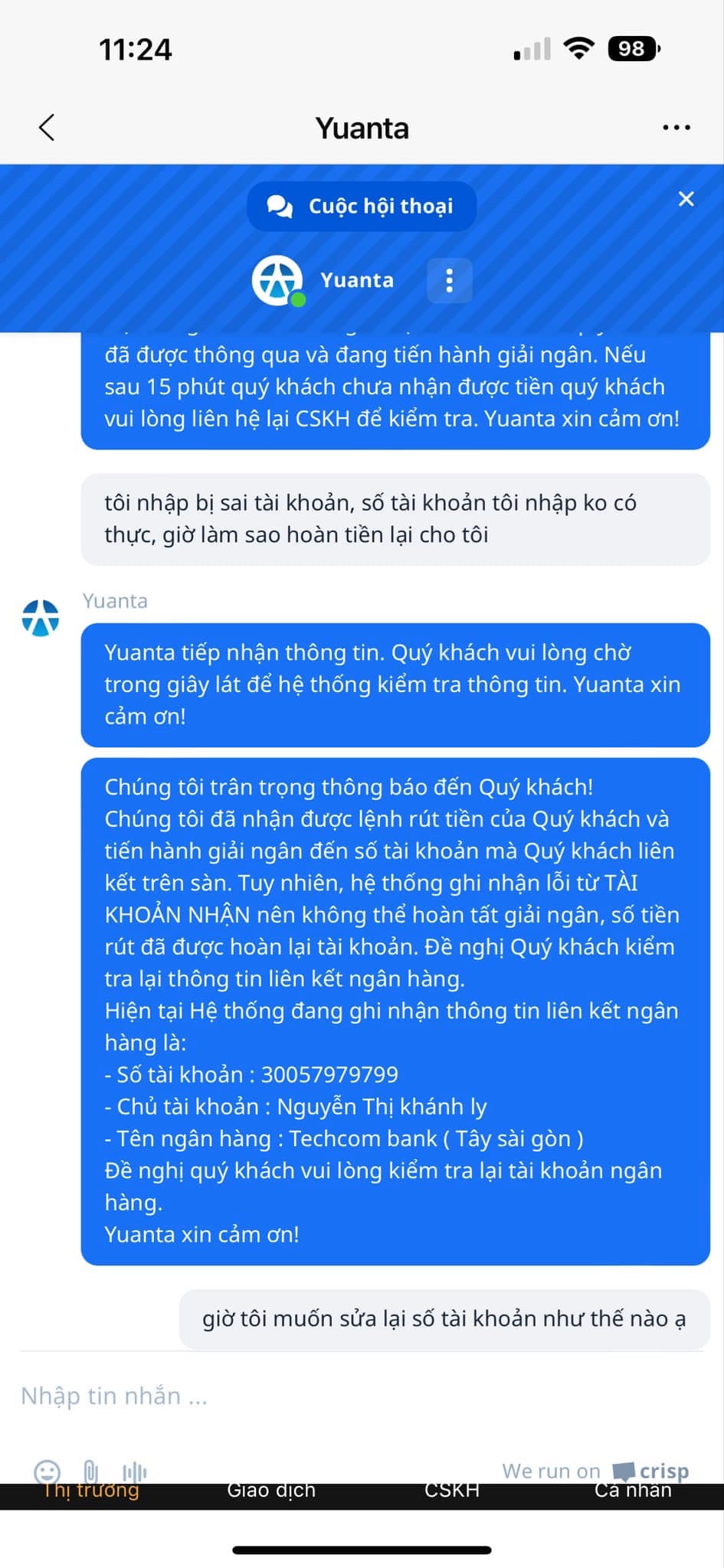
Task: Go back using the left chevron arrow
Action: (x=48, y=128)
